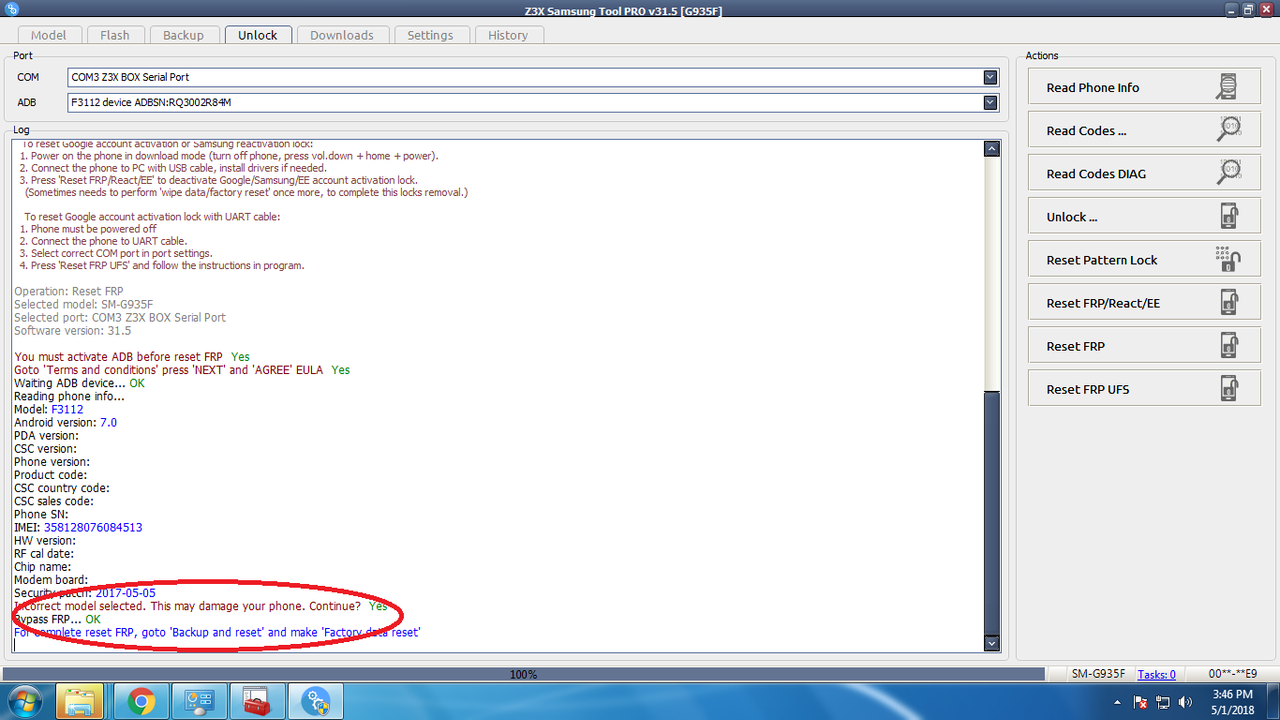Click the 'Waiting ADB device... OK' line

(x=79, y=383)
